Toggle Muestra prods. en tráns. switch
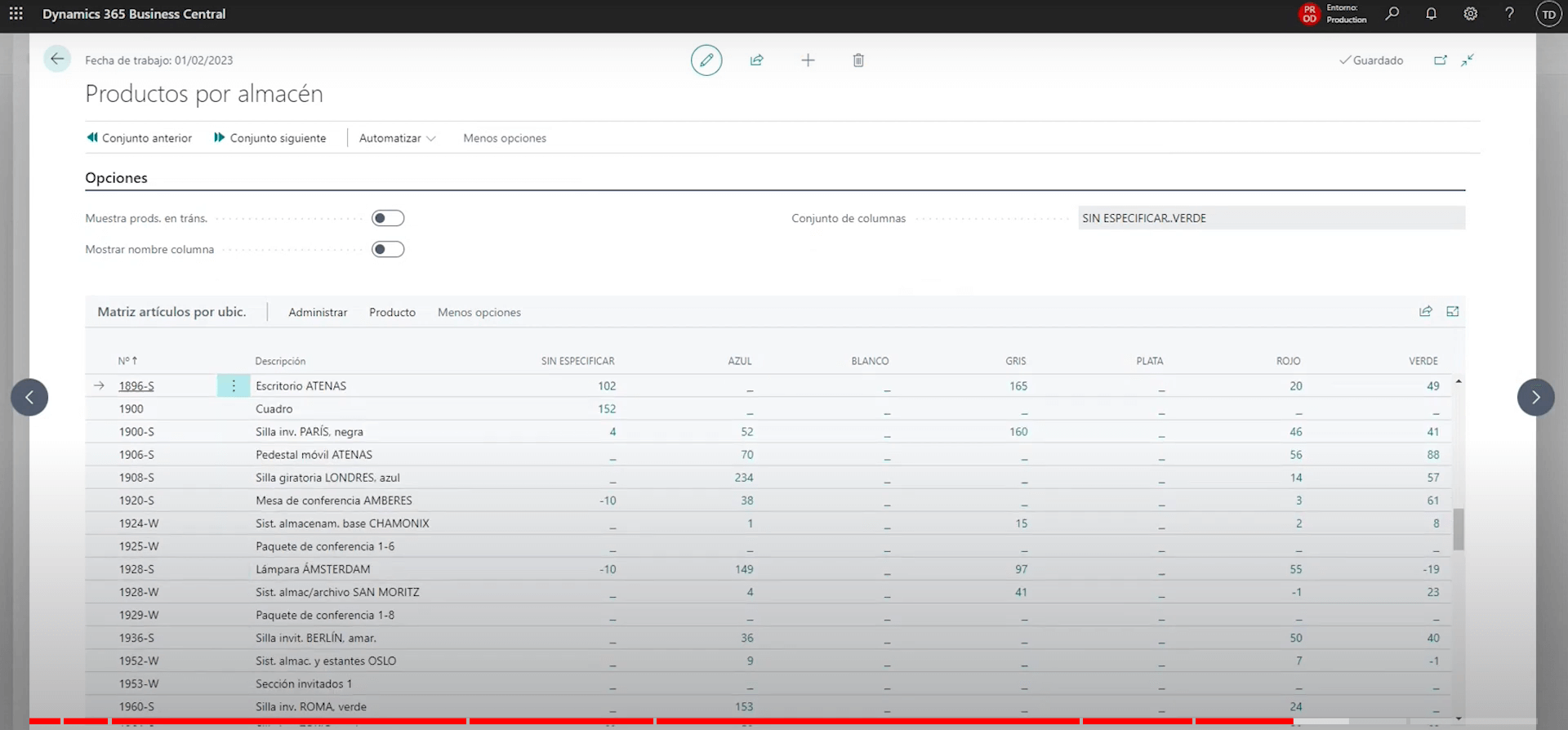Image resolution: width=1568 pixels, height=730 pixels. coord(388,218)
